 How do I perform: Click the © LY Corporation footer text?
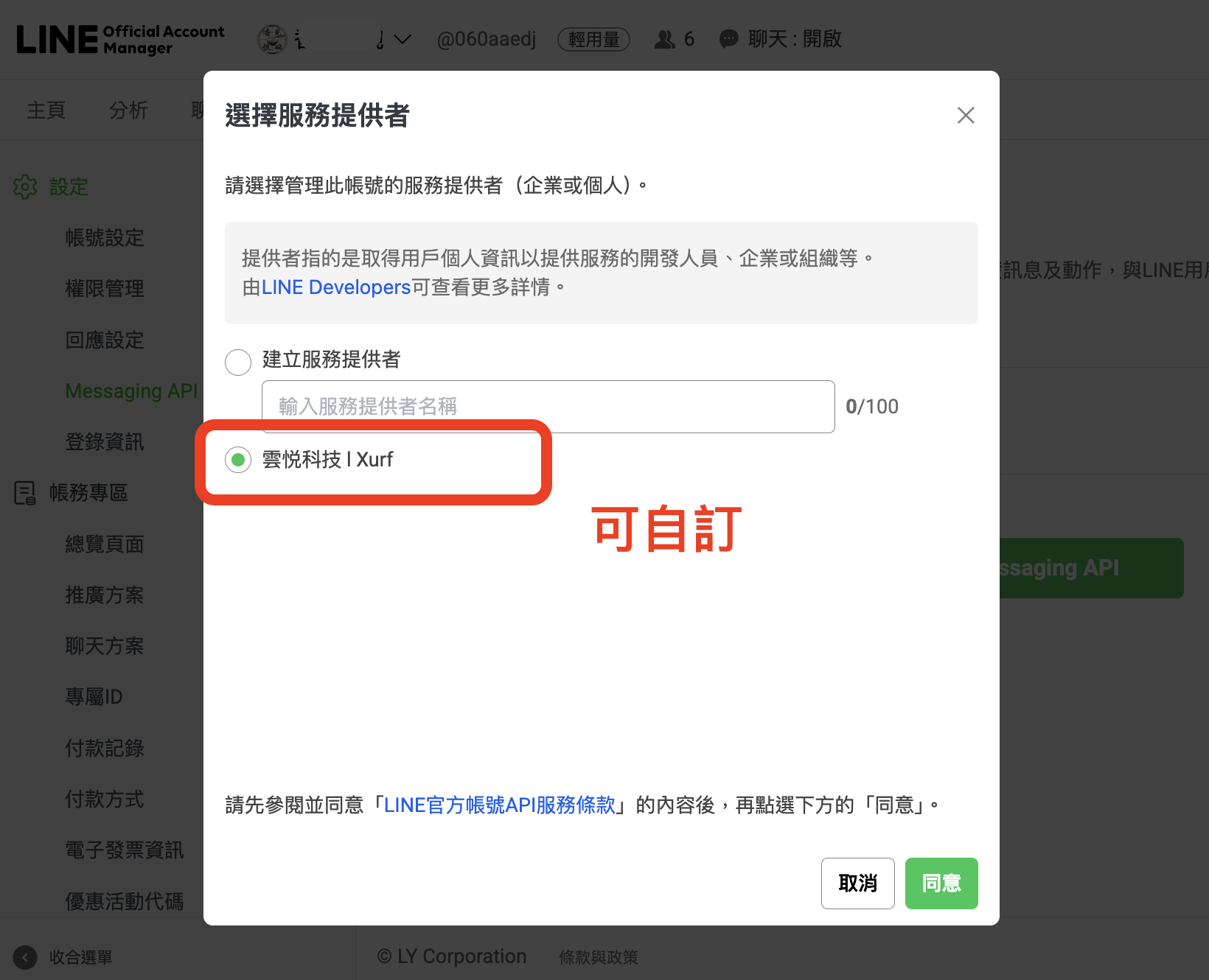pos(452,956)
